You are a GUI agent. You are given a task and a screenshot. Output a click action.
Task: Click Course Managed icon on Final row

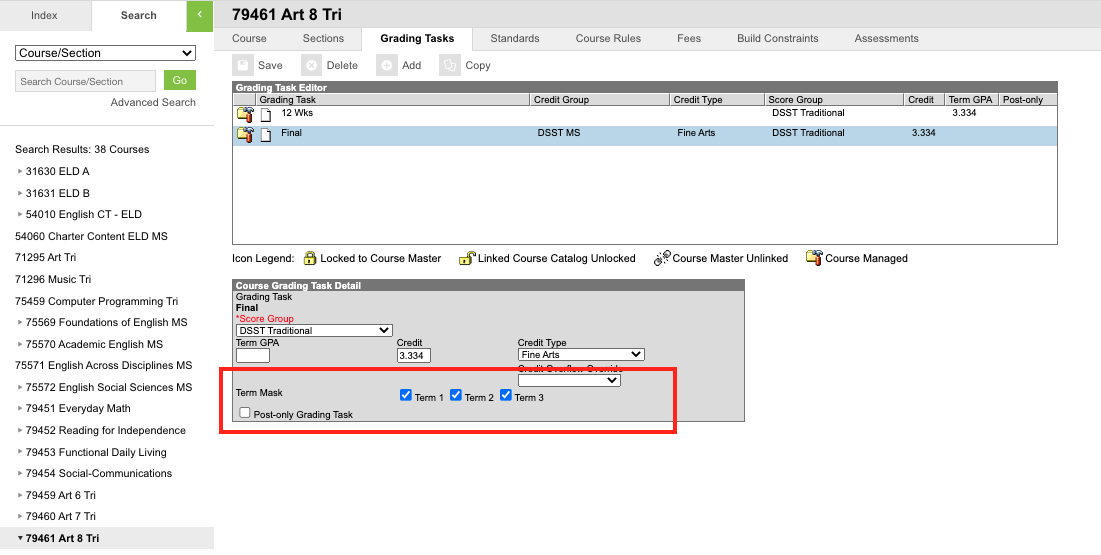(x=244, y=135)
